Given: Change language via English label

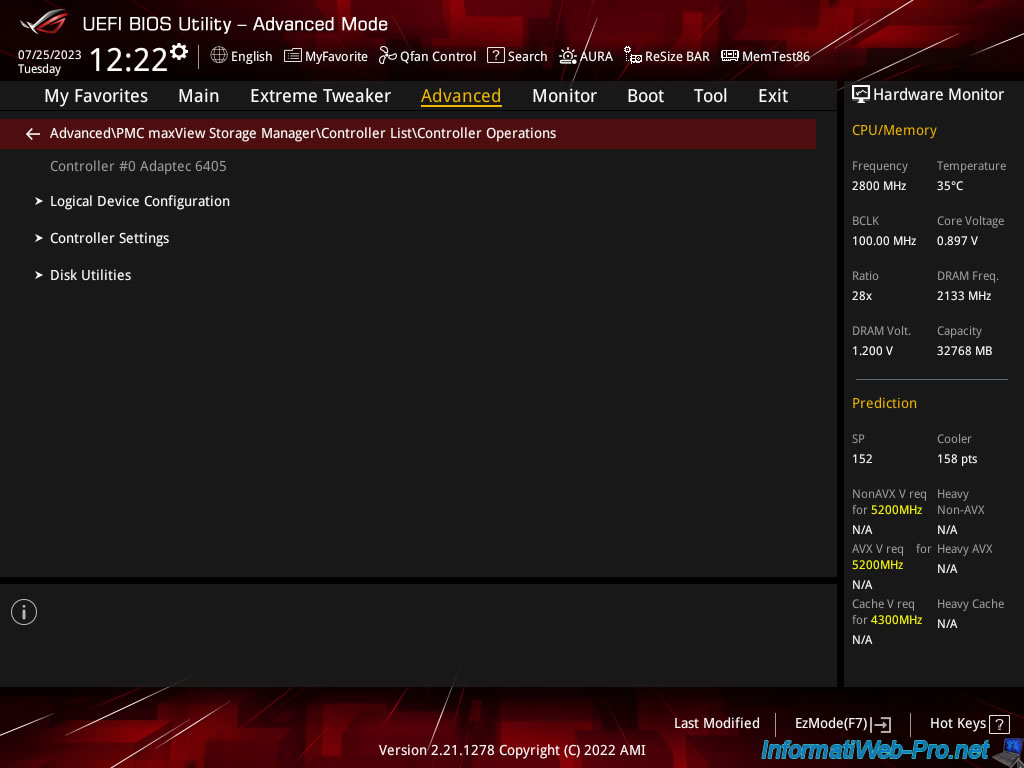Looking at the screenshot, I should click(x=251, y=57).
